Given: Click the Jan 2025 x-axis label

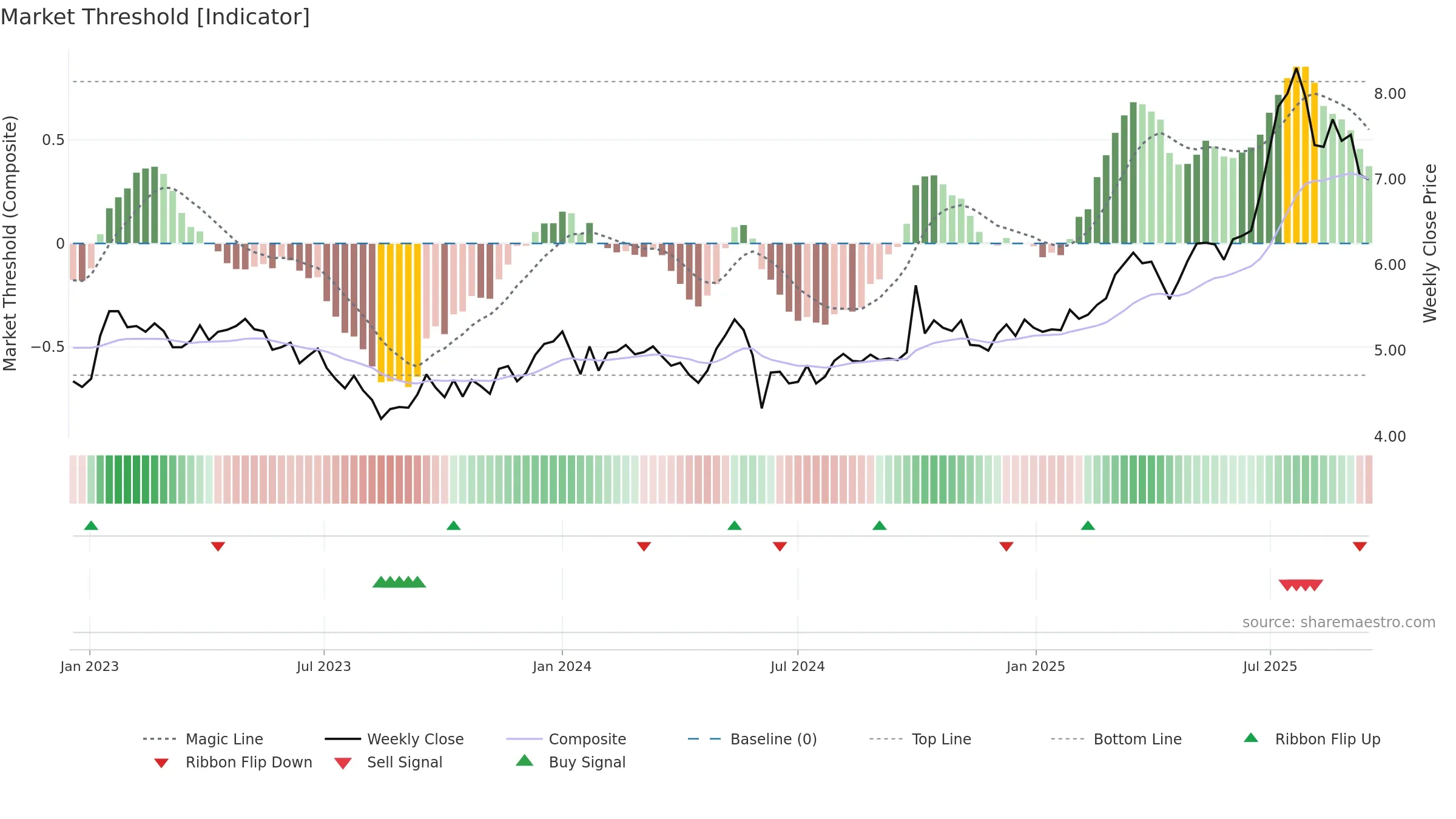Looking at the screenshot, I should click(1036, 666).
